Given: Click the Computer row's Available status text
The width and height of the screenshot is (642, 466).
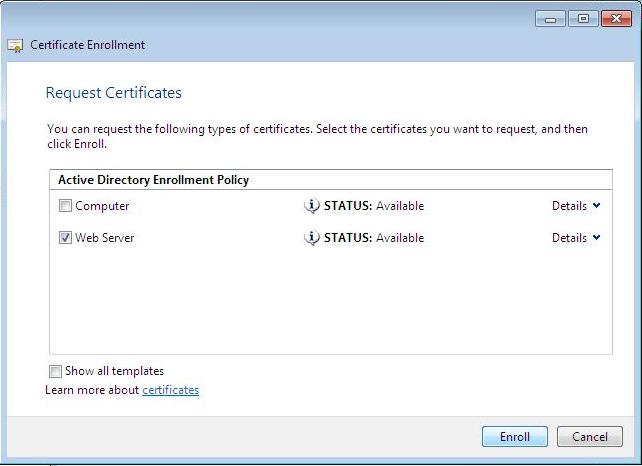Looking at the screenshot, I should (400, 206).
